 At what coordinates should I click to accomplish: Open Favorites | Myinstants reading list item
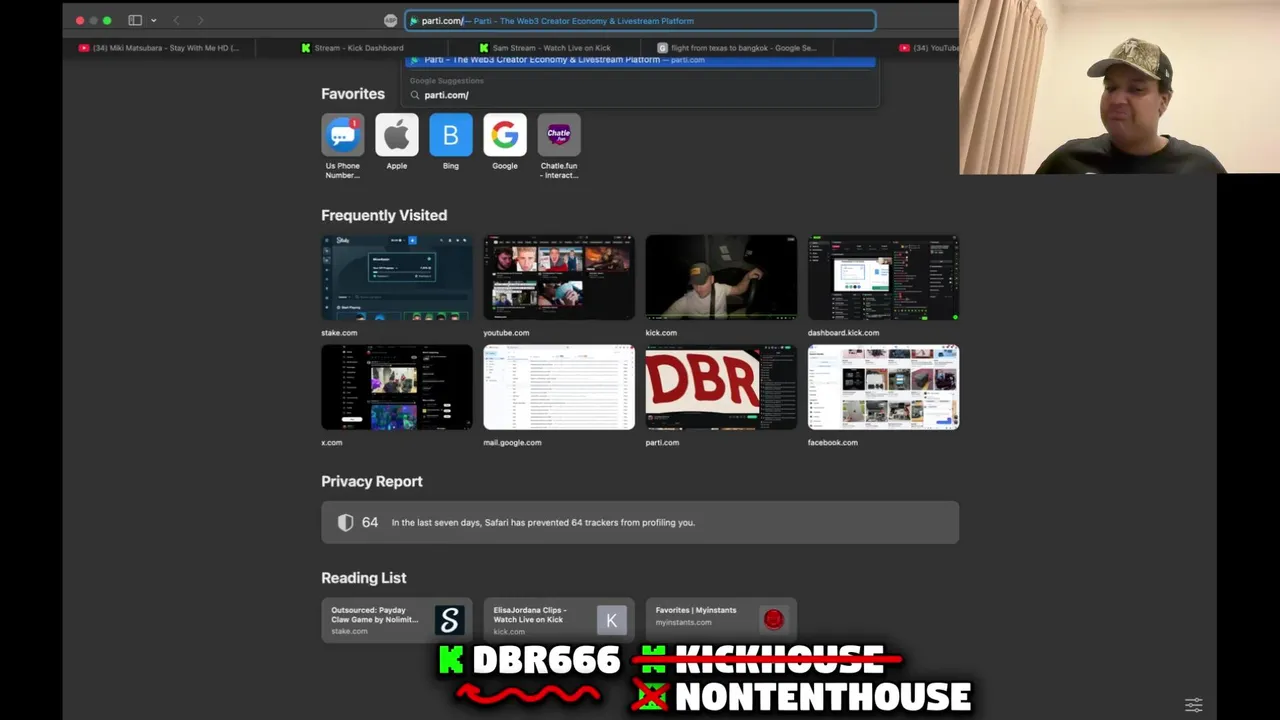(x=721, y=620)
